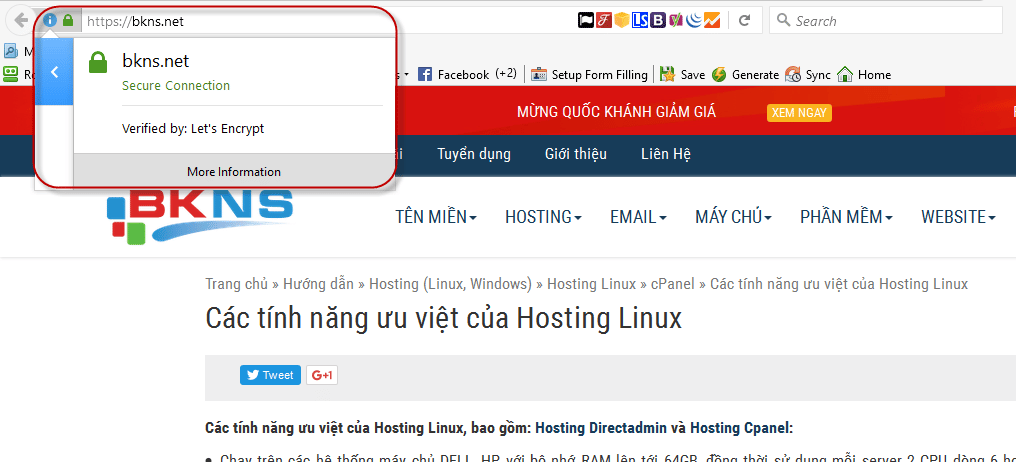This screenshot has width=1016, height=462.
Task: Go back with the browser back arrow
Action: [20, 21]
